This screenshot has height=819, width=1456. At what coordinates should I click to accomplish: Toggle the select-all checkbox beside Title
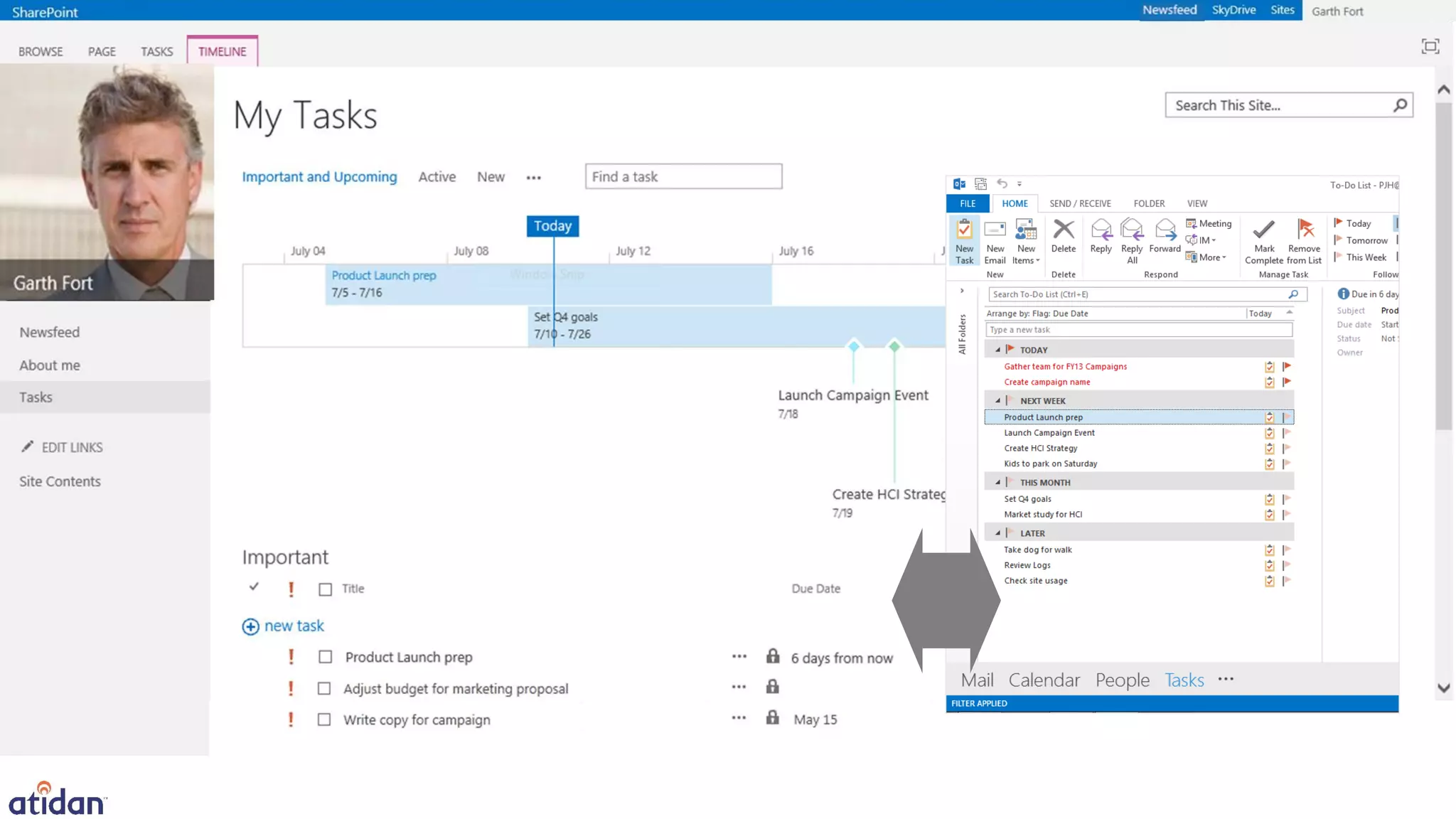pos(326,589)
